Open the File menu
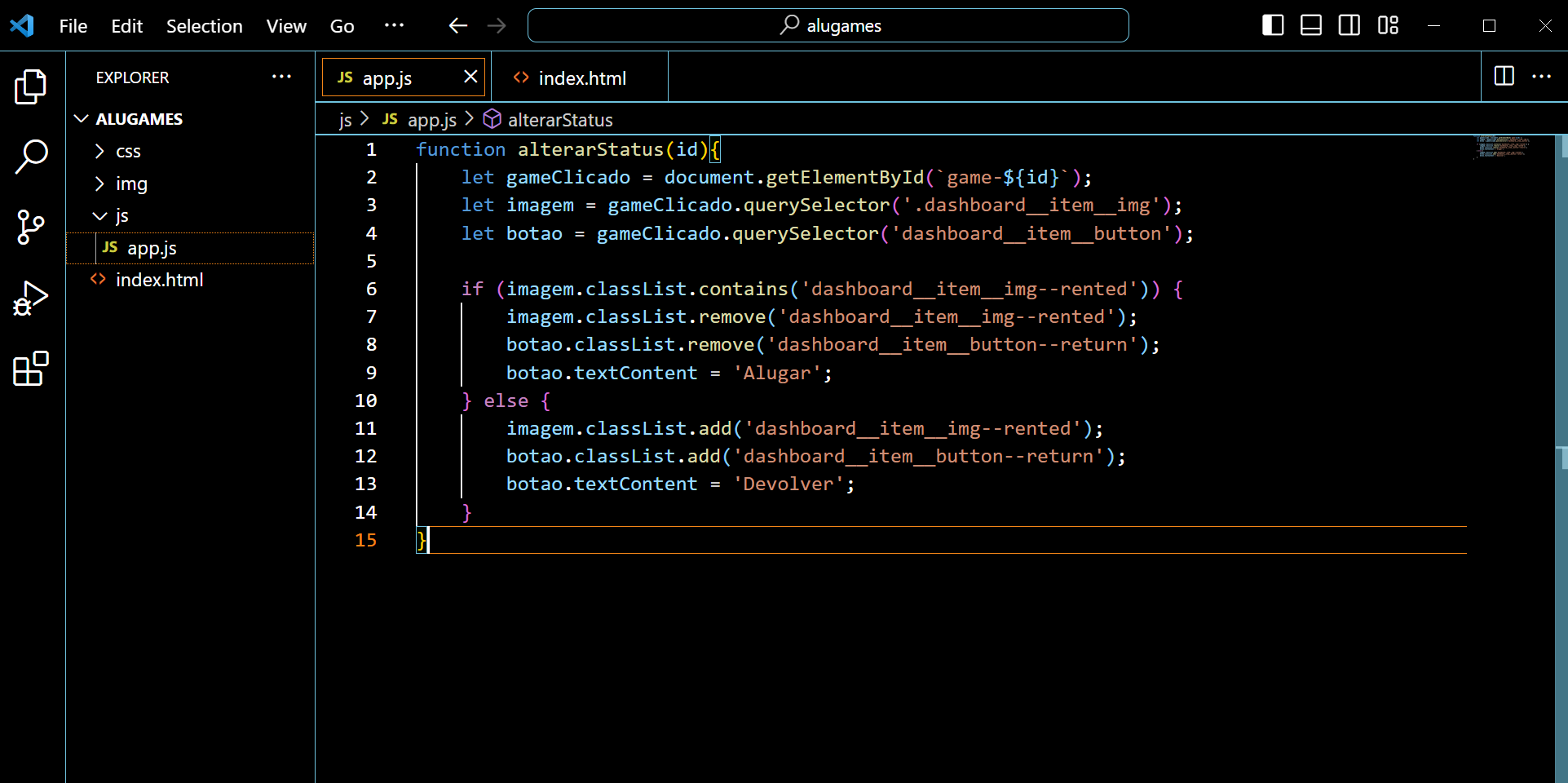 (73, 26)
